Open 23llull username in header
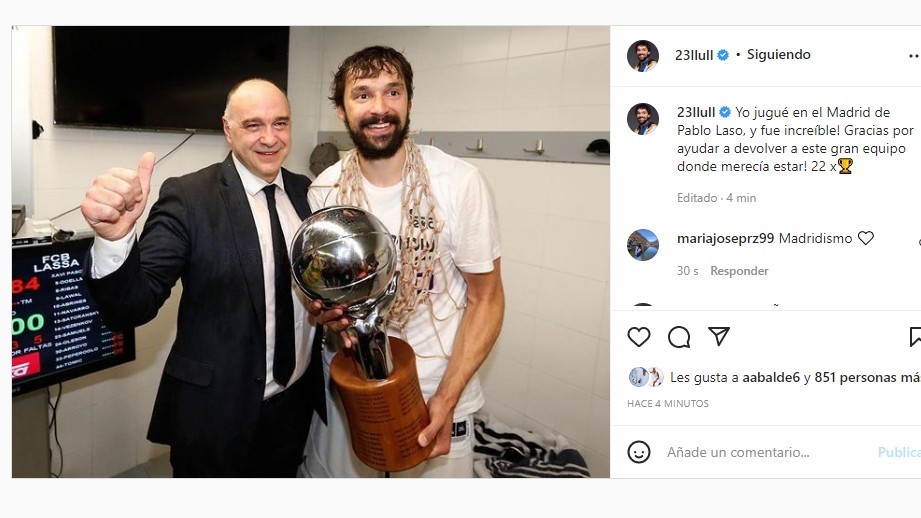The height and width of the screenshot is (518, 921). point(694,55)
